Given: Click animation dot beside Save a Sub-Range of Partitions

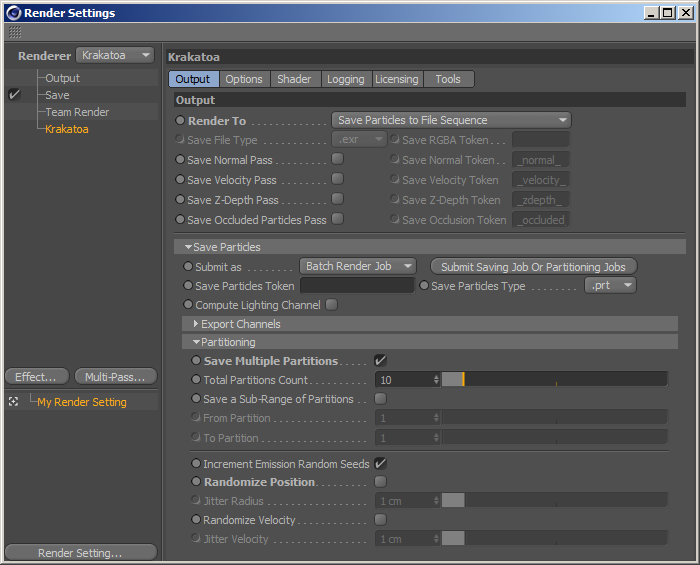Looking at the screenshot, I should pos(196,398).
